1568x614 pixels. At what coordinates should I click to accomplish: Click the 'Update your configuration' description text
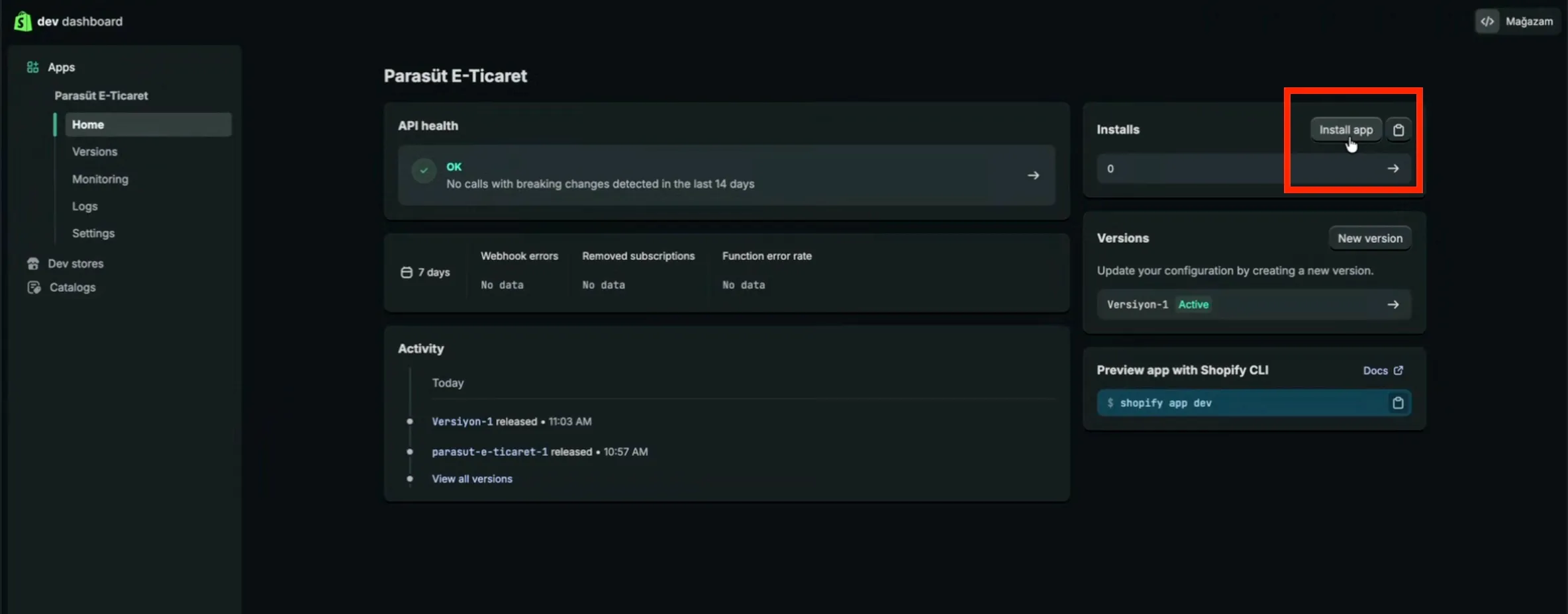pyautogui.click(x=1235, y=271)
